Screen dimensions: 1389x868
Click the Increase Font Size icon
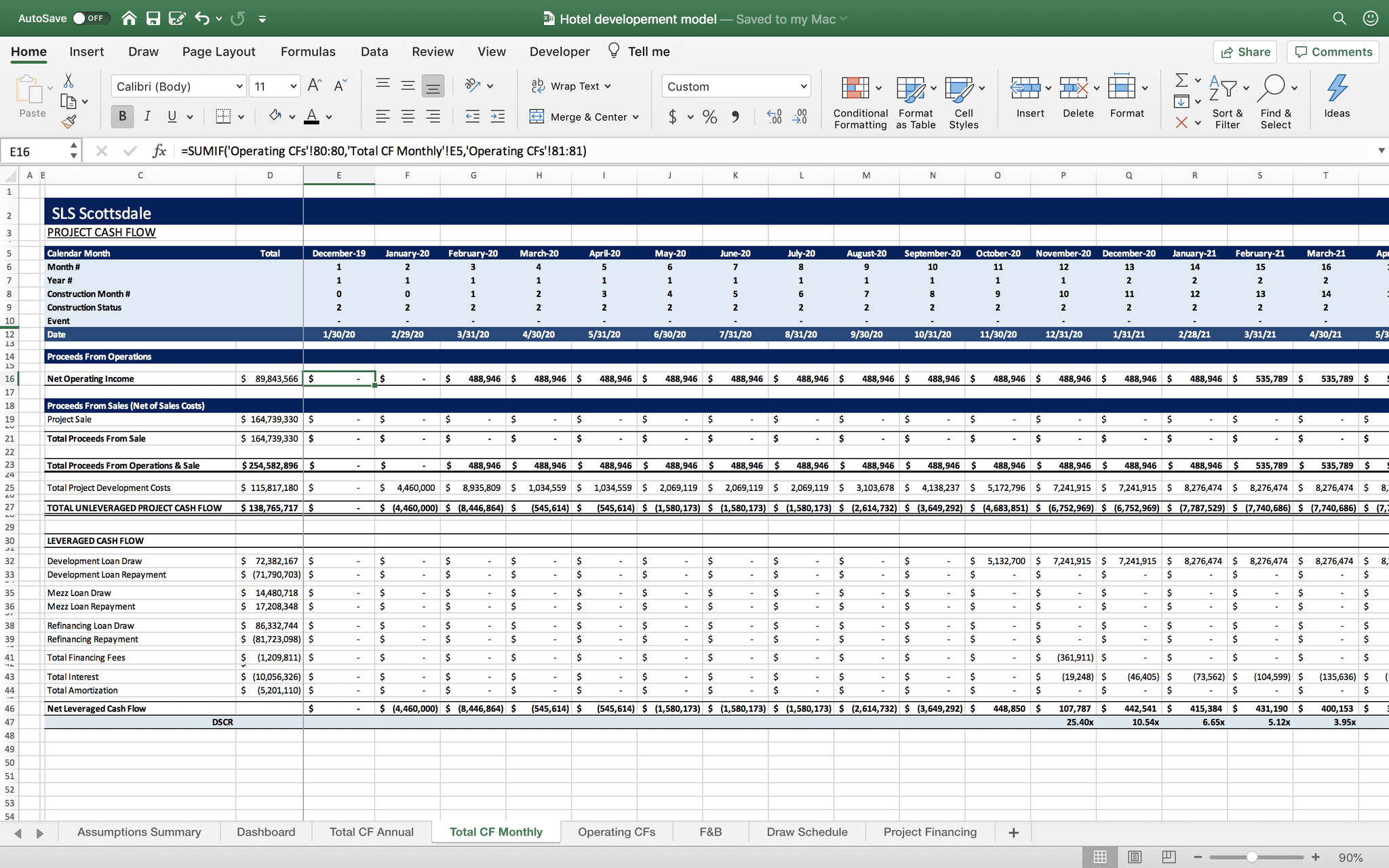(x=315, y=85)
